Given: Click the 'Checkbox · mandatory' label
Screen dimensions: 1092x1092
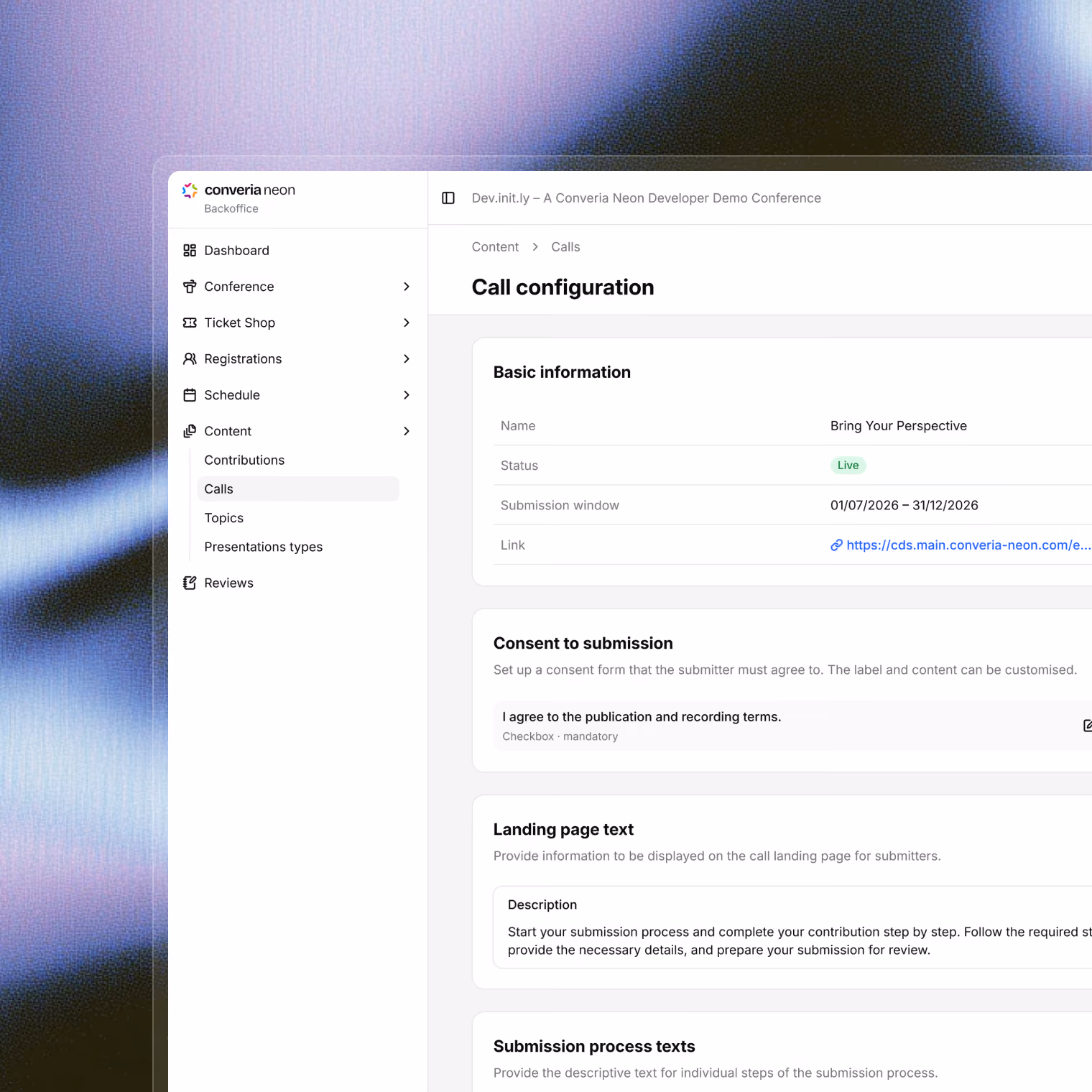Looking at the screenshot, I should [560, 737].
